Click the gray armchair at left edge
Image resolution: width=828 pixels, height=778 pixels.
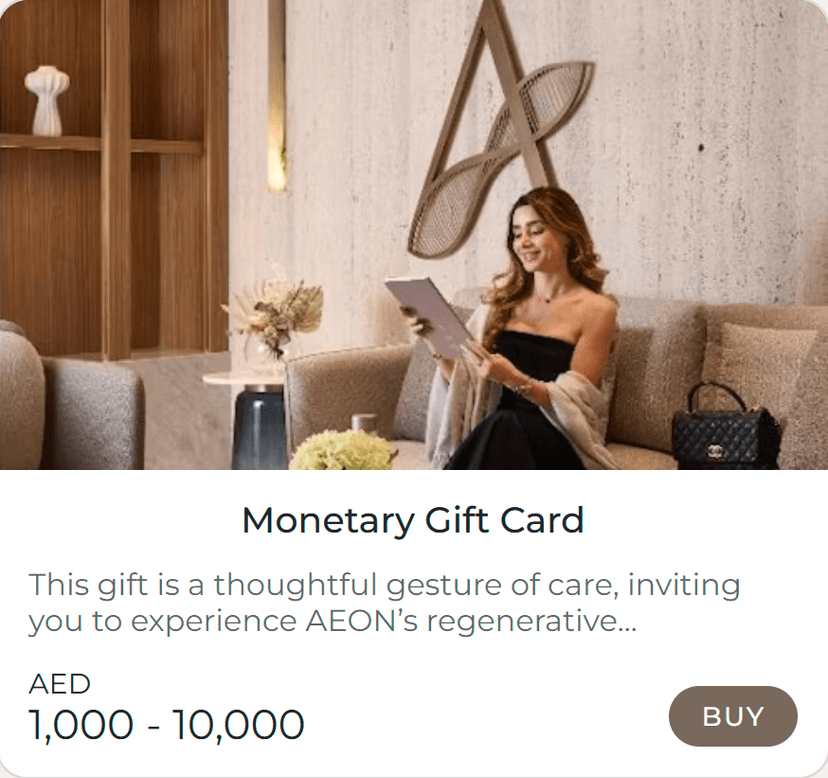(x=69, y=401)
